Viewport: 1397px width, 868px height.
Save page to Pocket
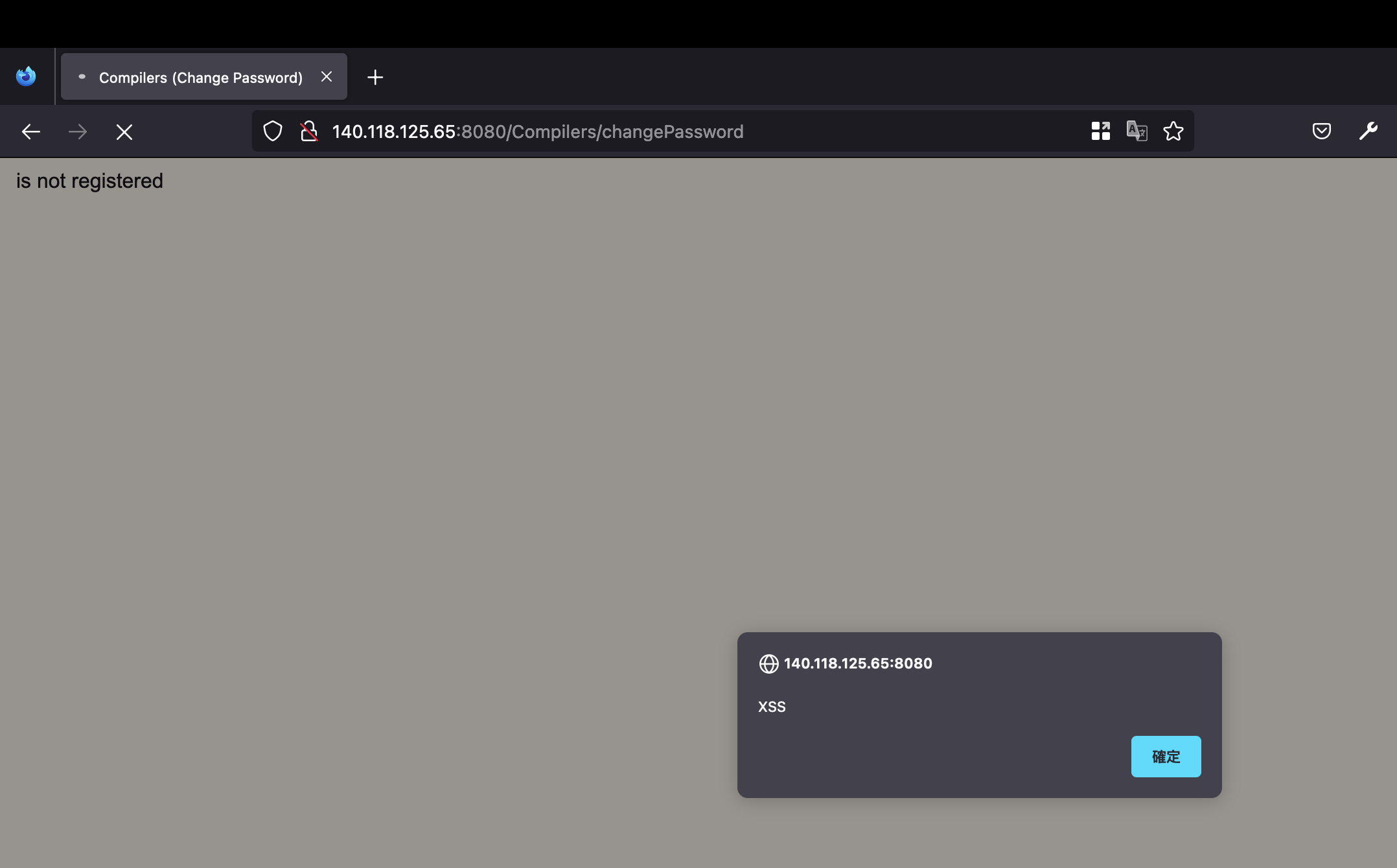[1322, 131]
